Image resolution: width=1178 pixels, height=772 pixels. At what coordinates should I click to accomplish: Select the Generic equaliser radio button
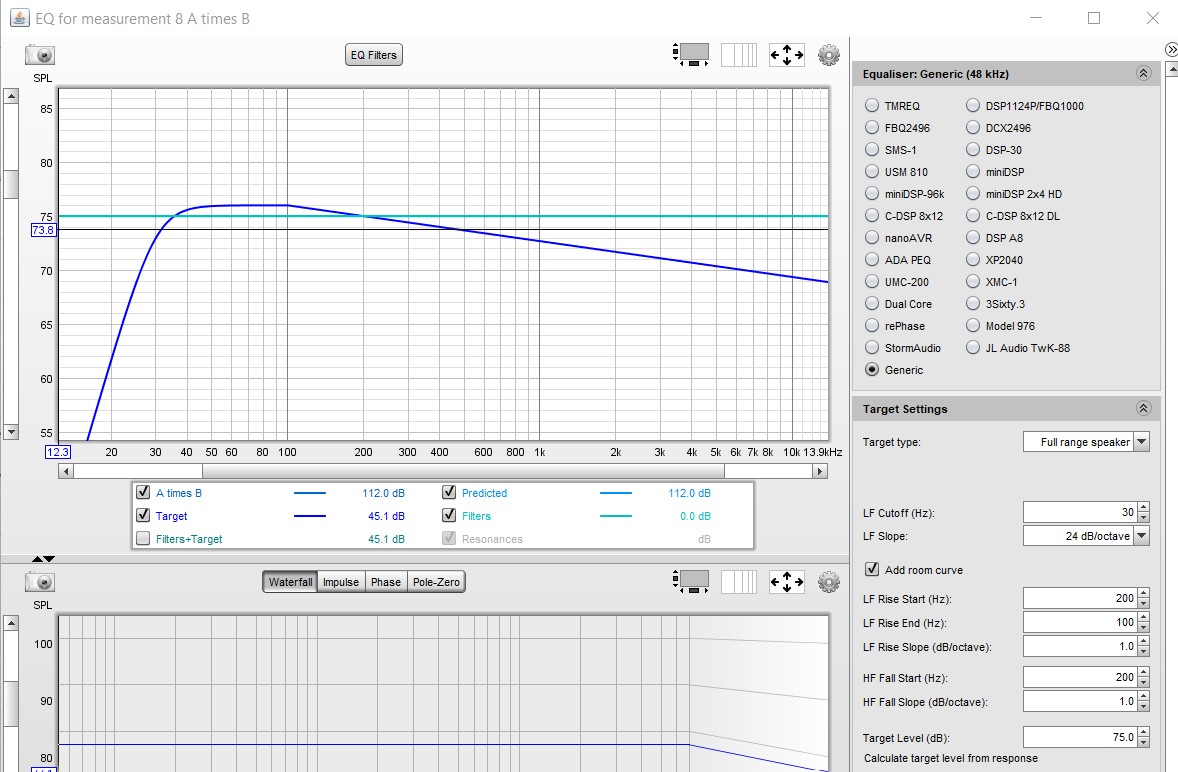[871, 369]
